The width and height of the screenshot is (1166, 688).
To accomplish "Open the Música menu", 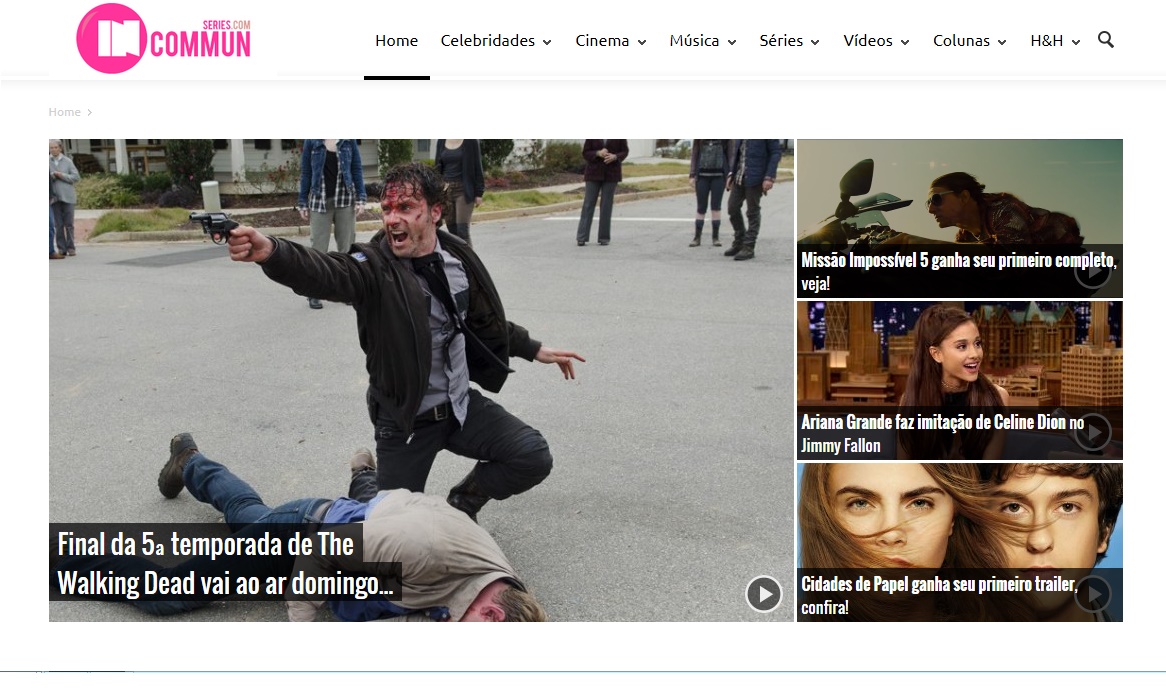I will (x=695, y=41).
